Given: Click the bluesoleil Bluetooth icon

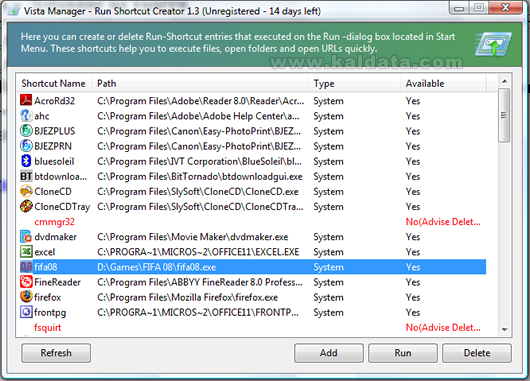Looking at the screenshot, I should 26,161.
